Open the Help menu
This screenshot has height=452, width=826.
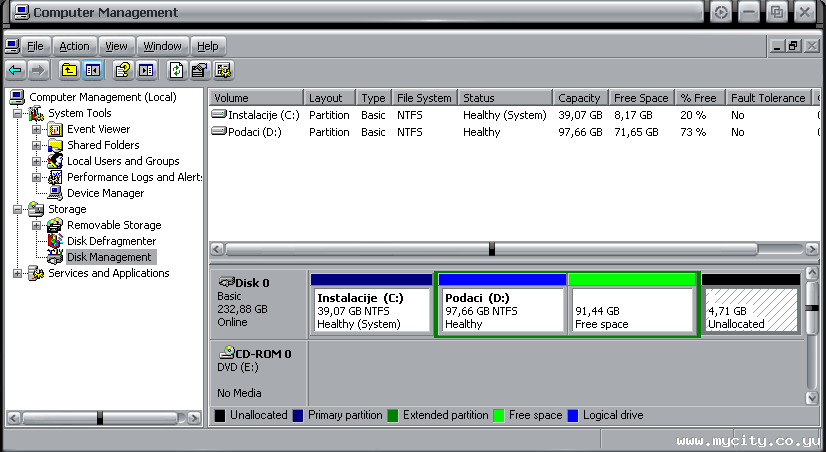(208, 46)
